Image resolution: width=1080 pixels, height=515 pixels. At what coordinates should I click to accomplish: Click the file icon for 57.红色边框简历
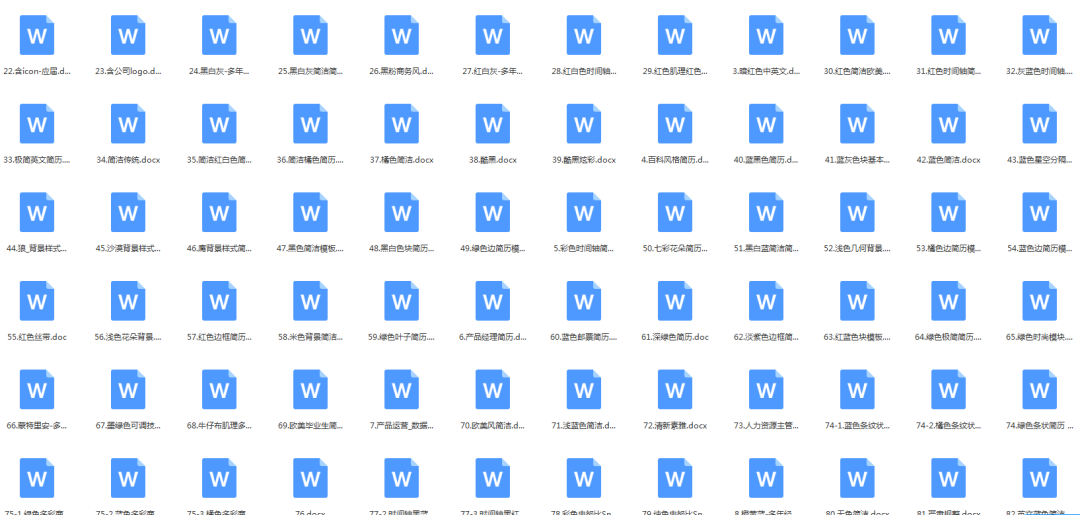click(x=220, y=301)
